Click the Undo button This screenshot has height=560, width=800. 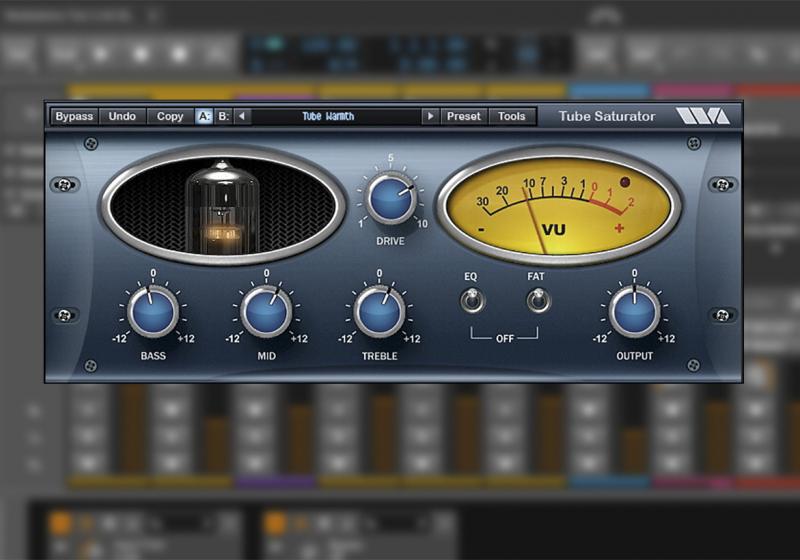coord(122,116)
